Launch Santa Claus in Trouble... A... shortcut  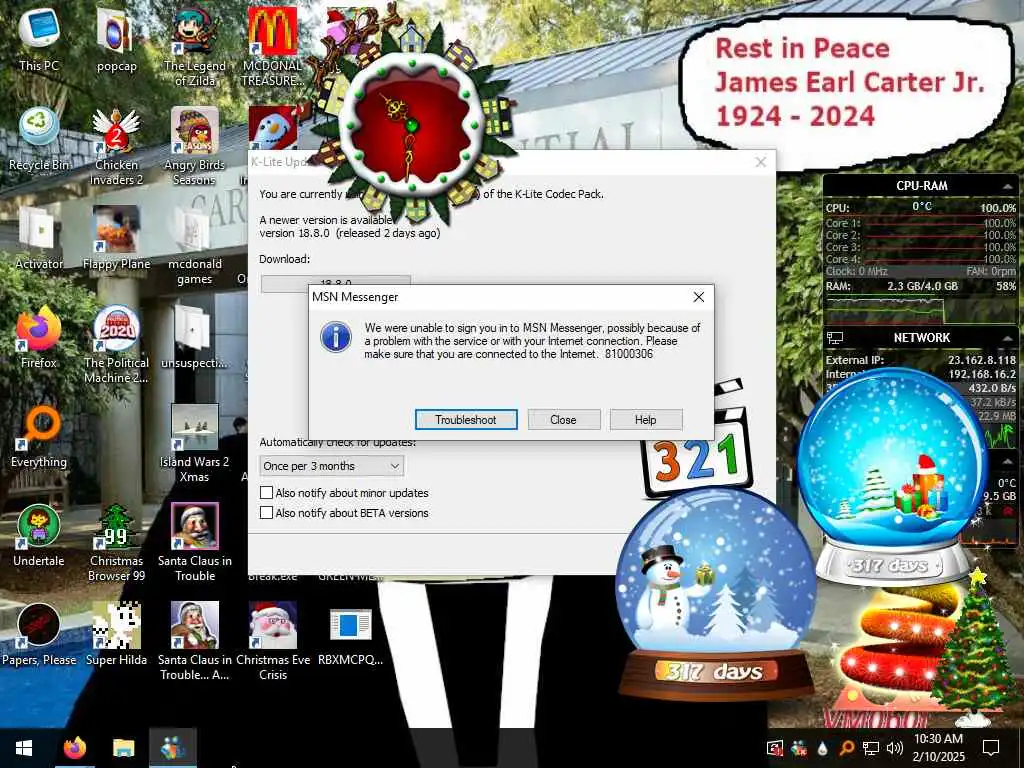point(194,643)
